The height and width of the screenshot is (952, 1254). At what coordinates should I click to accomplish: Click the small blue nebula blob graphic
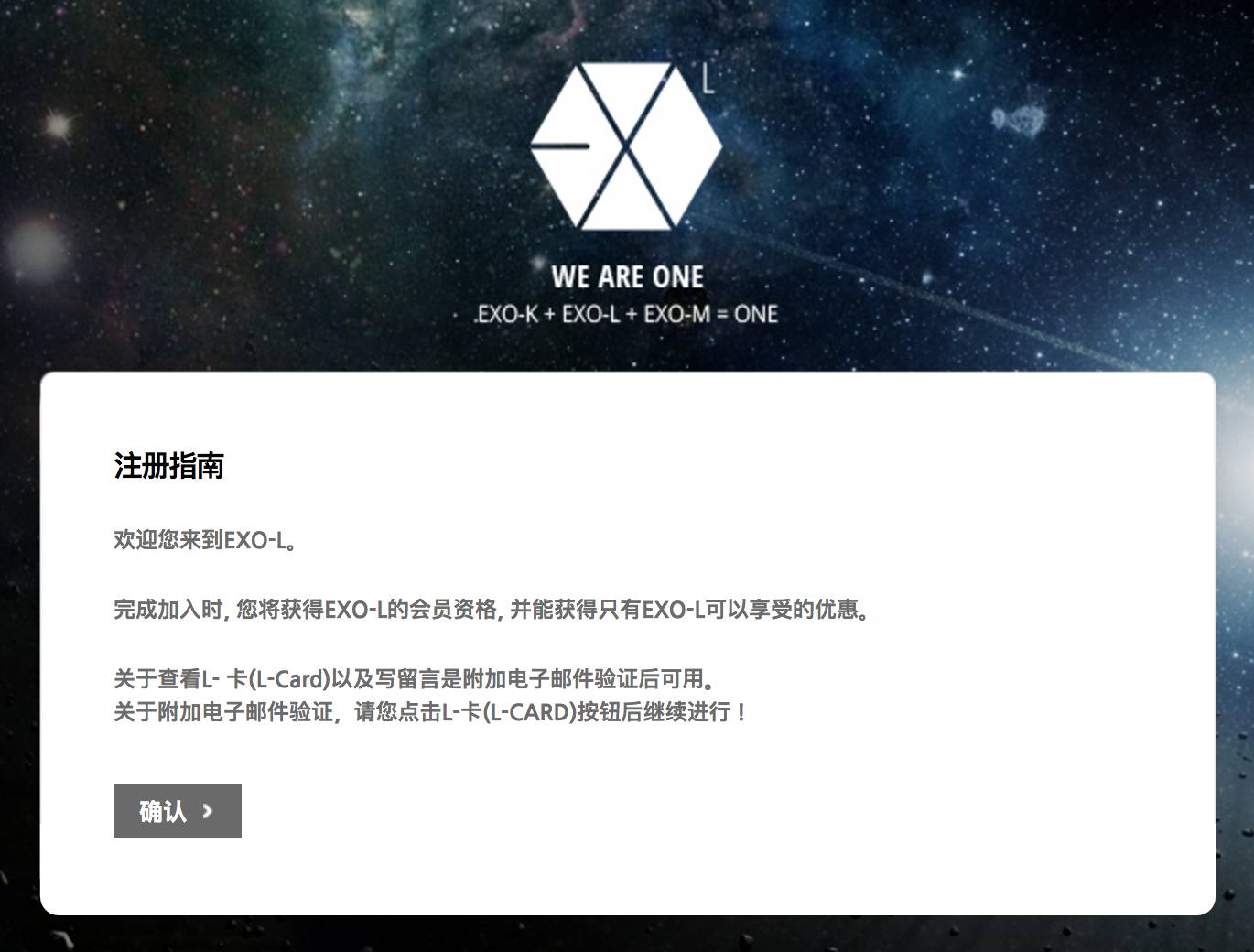coord(1019,118)
